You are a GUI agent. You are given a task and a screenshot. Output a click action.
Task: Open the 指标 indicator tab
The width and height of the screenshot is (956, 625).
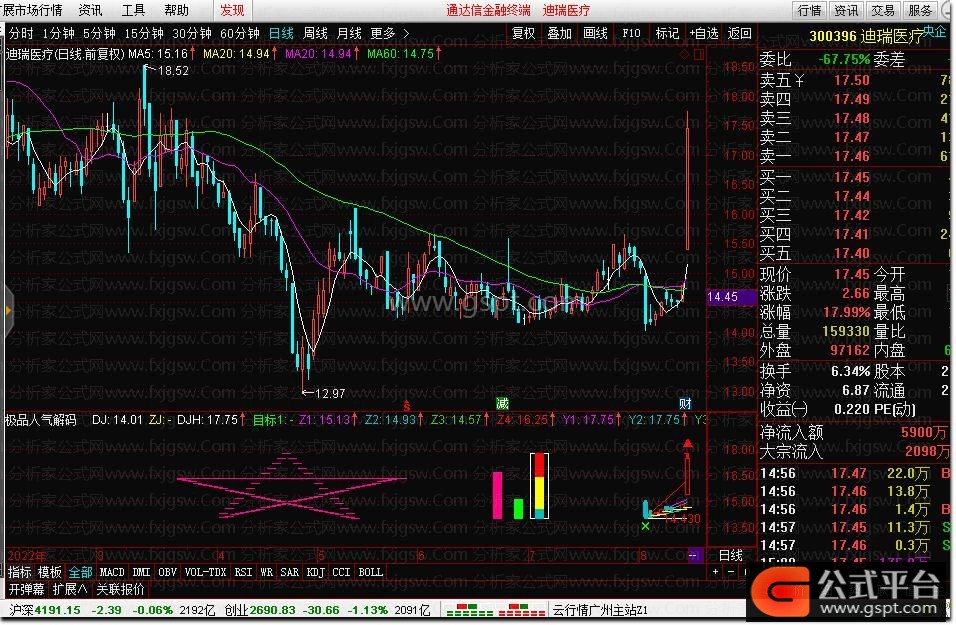click(20, 572)
